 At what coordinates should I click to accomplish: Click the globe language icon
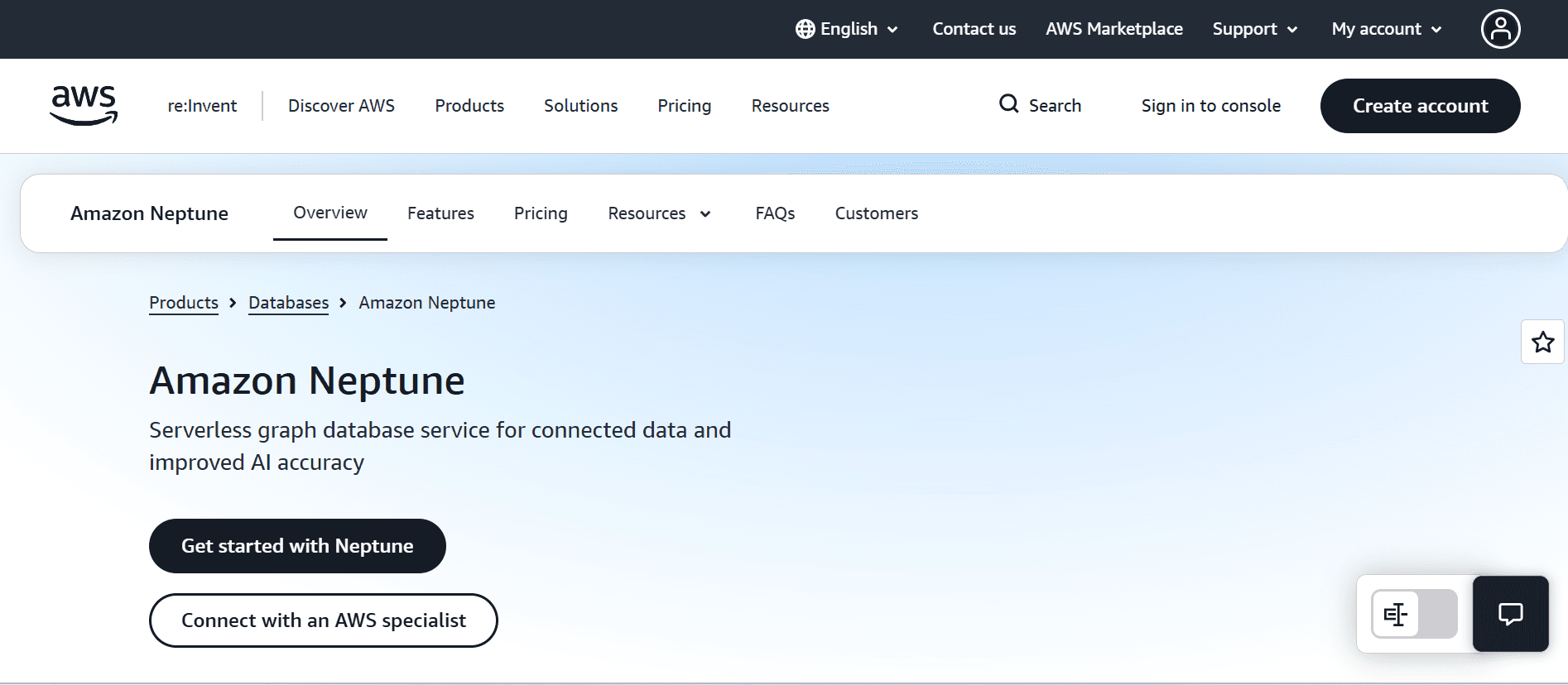pyautogui.click(x=805, y=29)
